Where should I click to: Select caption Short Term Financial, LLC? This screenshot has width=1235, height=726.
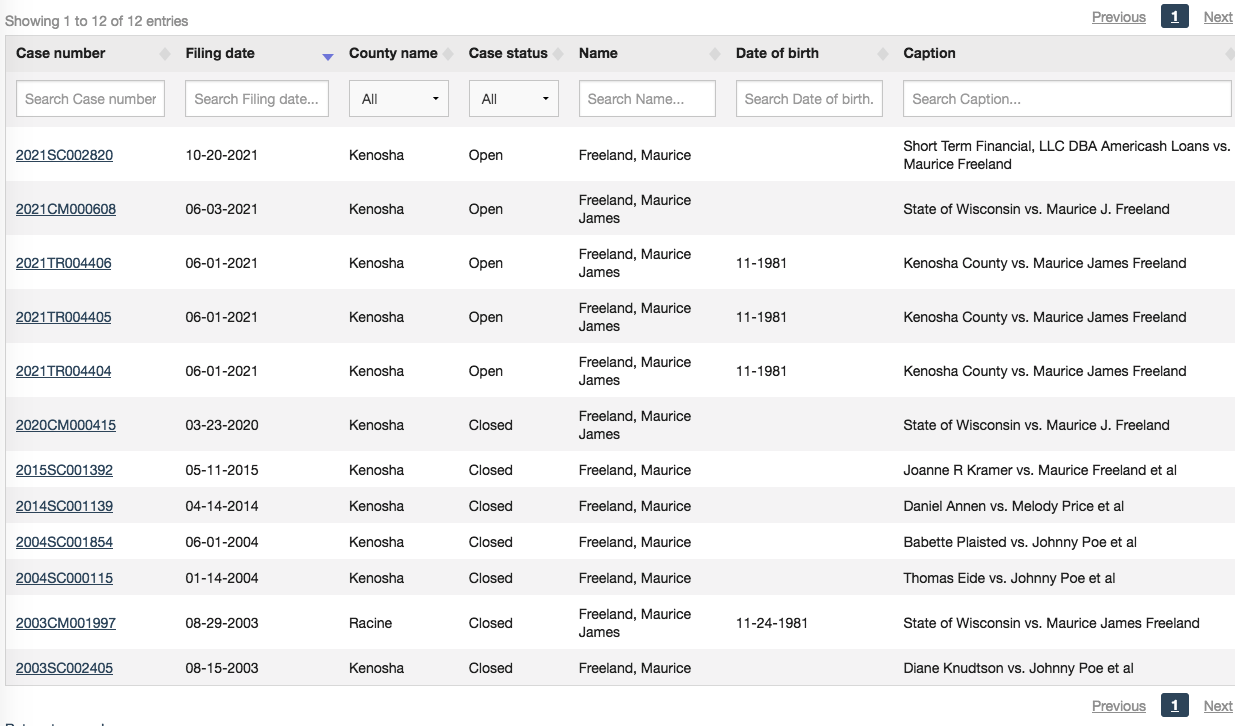tap(1066, 155)
